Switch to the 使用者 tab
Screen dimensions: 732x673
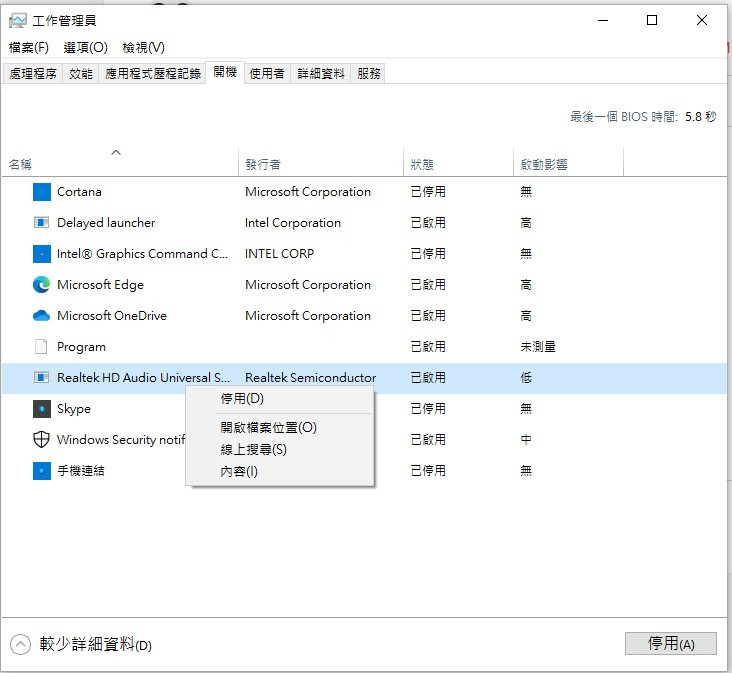[267, 73]
